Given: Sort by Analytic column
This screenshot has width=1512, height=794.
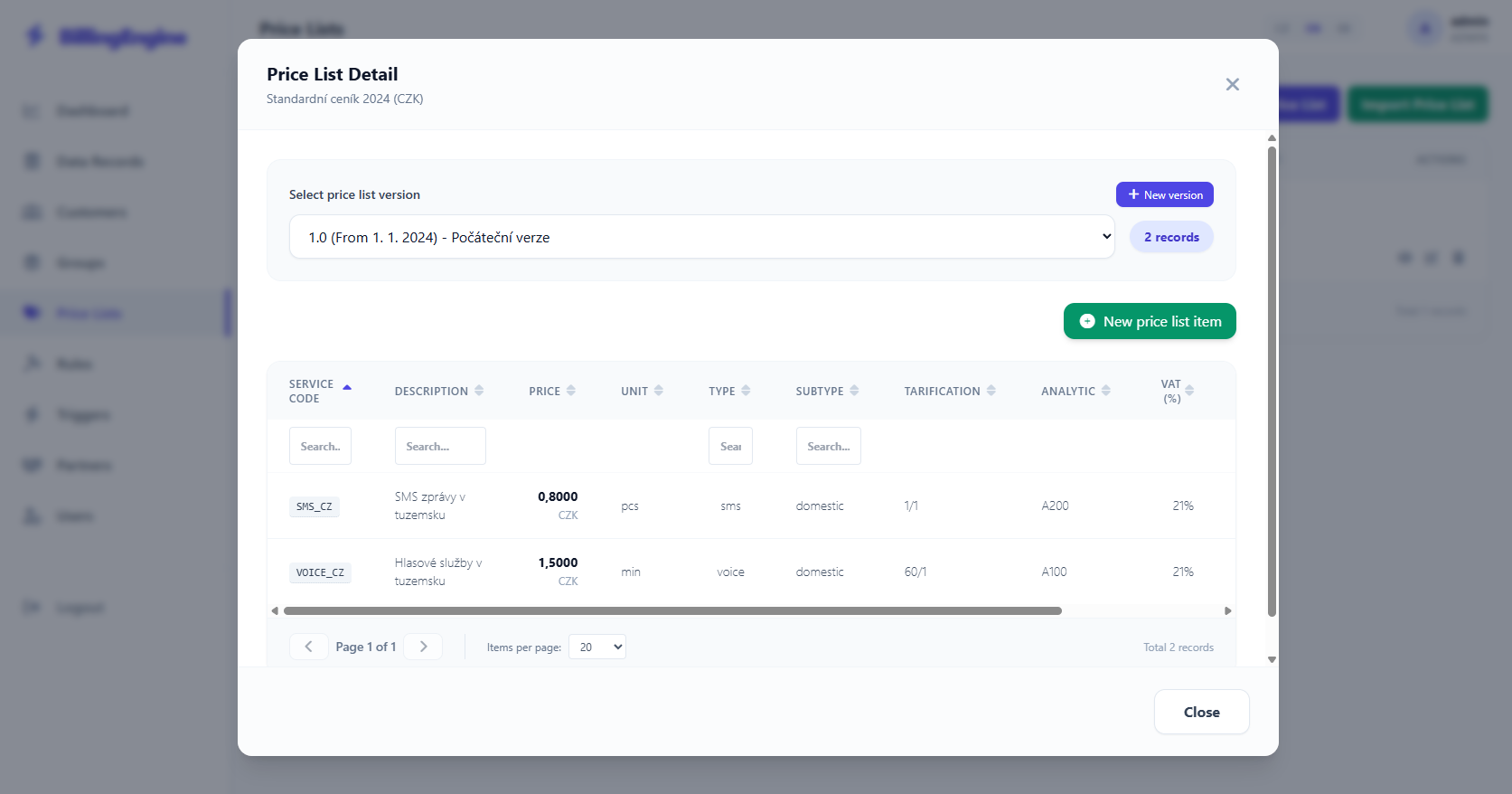Looking at the screenshot, I should (1075, 391).
